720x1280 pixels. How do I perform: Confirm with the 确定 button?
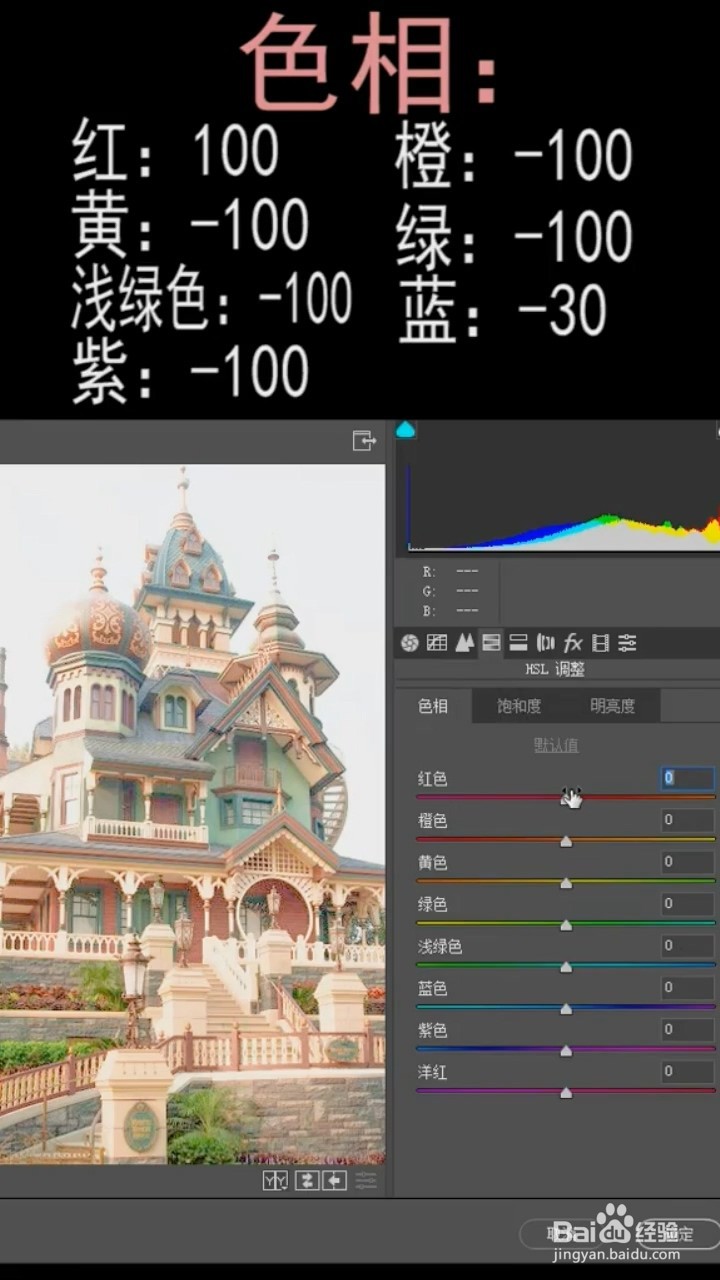coord(679,1233)
